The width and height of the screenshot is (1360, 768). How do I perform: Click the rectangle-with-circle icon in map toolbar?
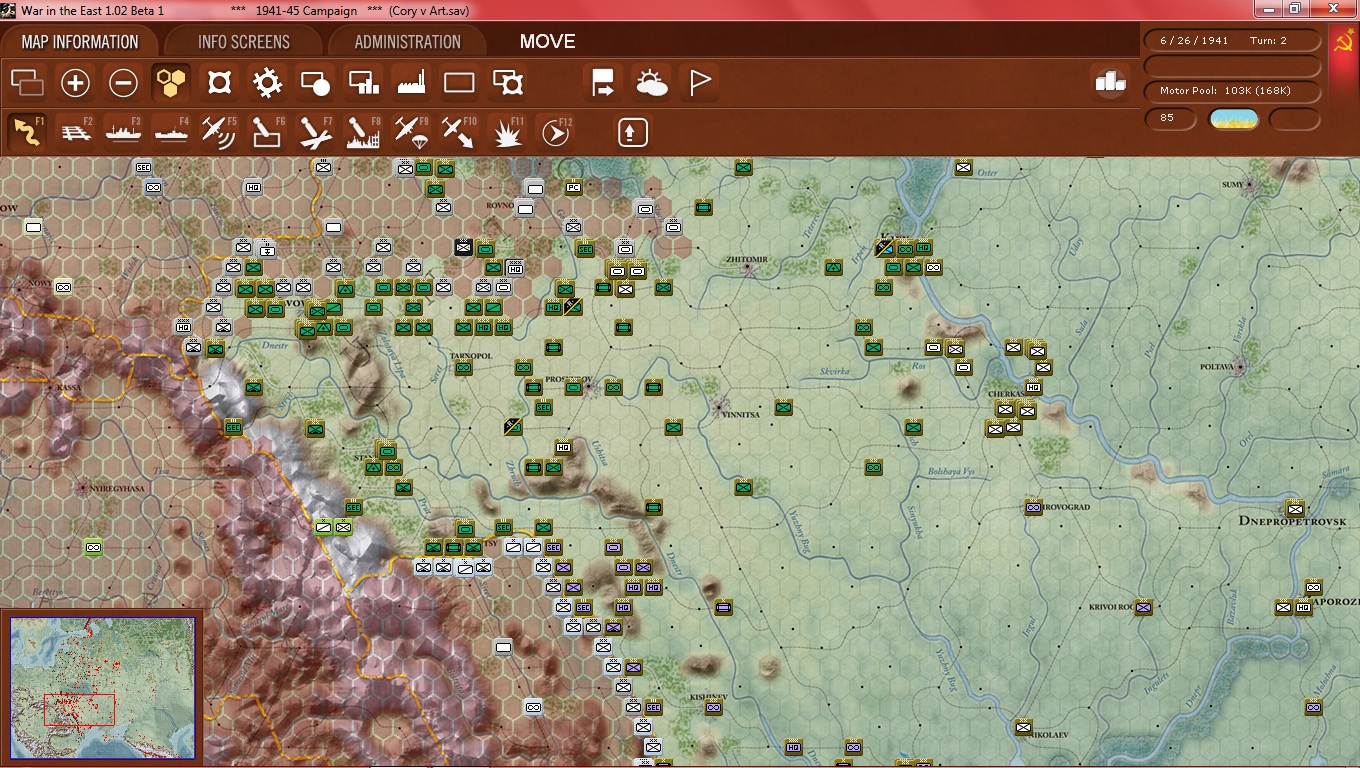point(315,82)
